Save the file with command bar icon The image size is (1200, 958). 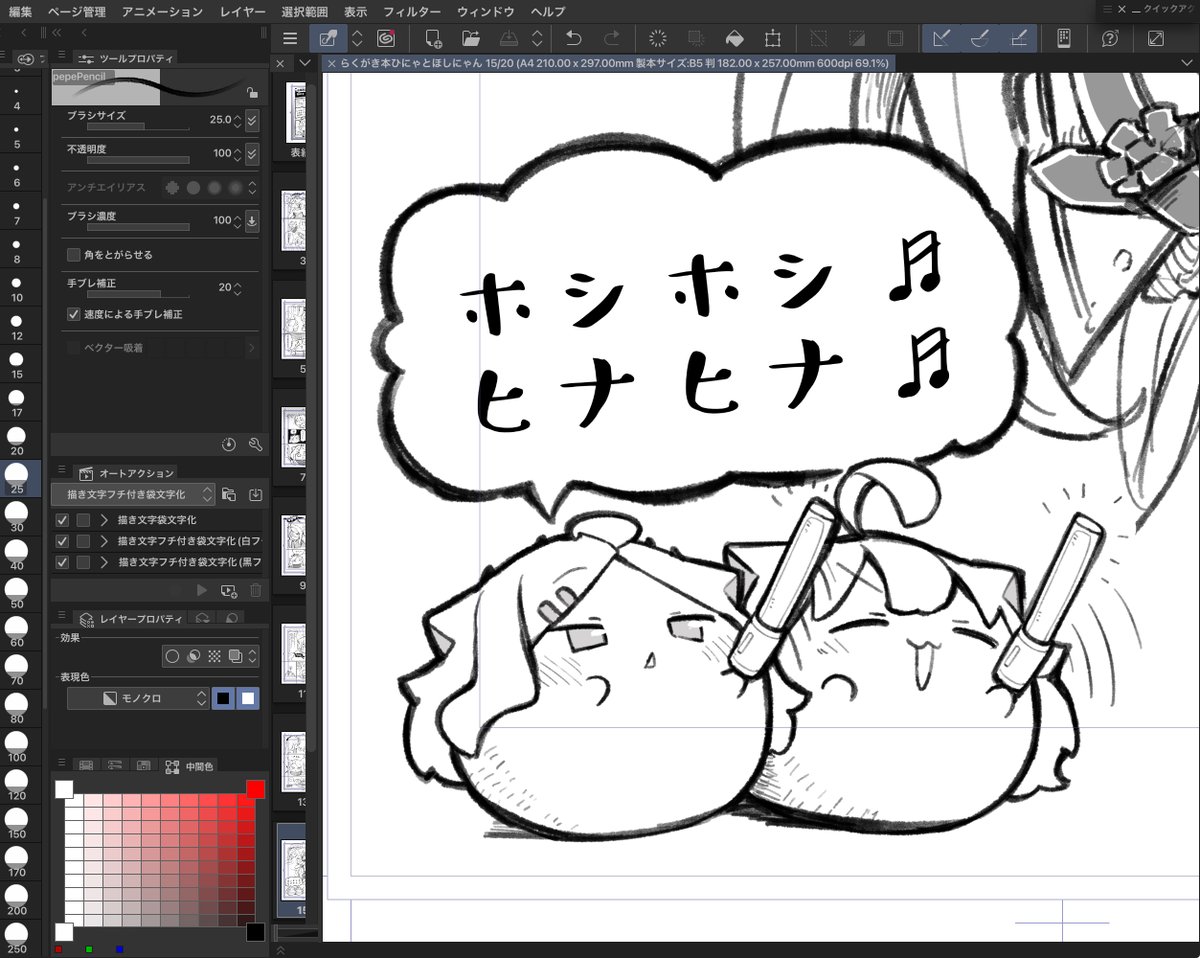(508, 38)
